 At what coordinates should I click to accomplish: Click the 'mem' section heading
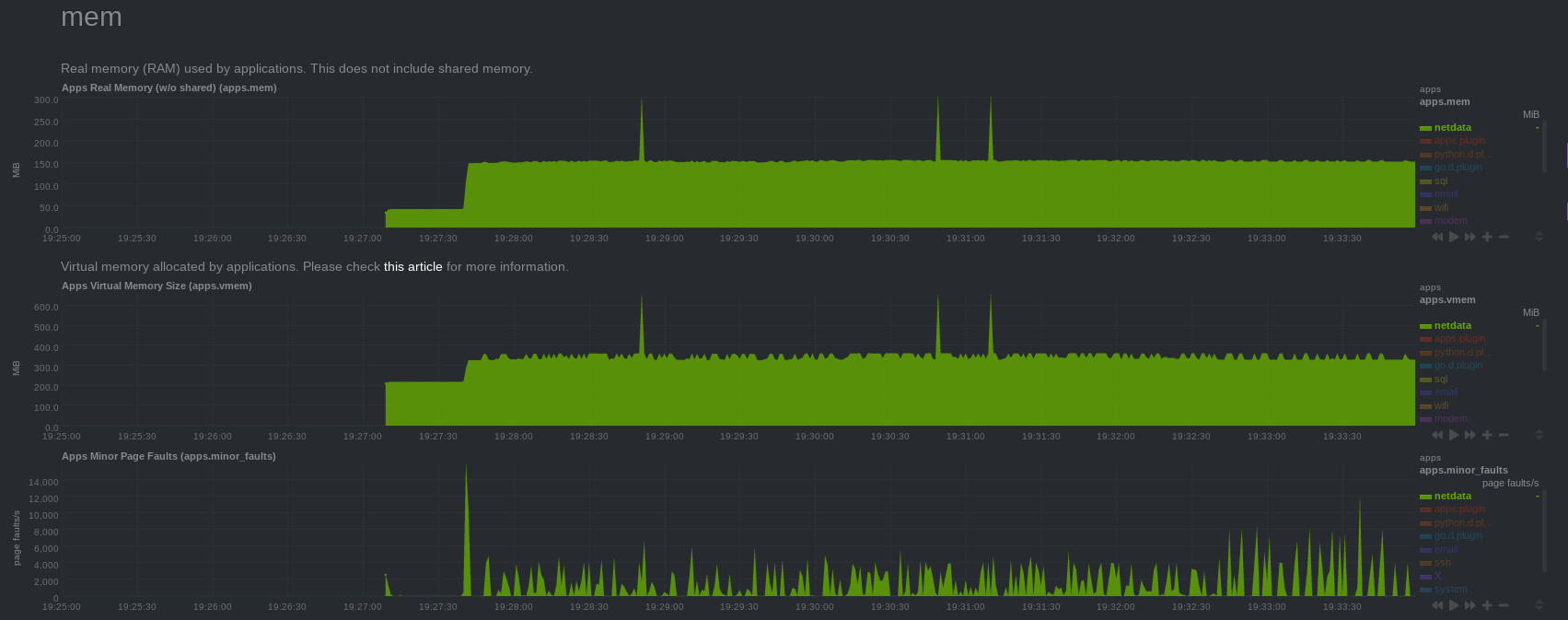(91, 18)
